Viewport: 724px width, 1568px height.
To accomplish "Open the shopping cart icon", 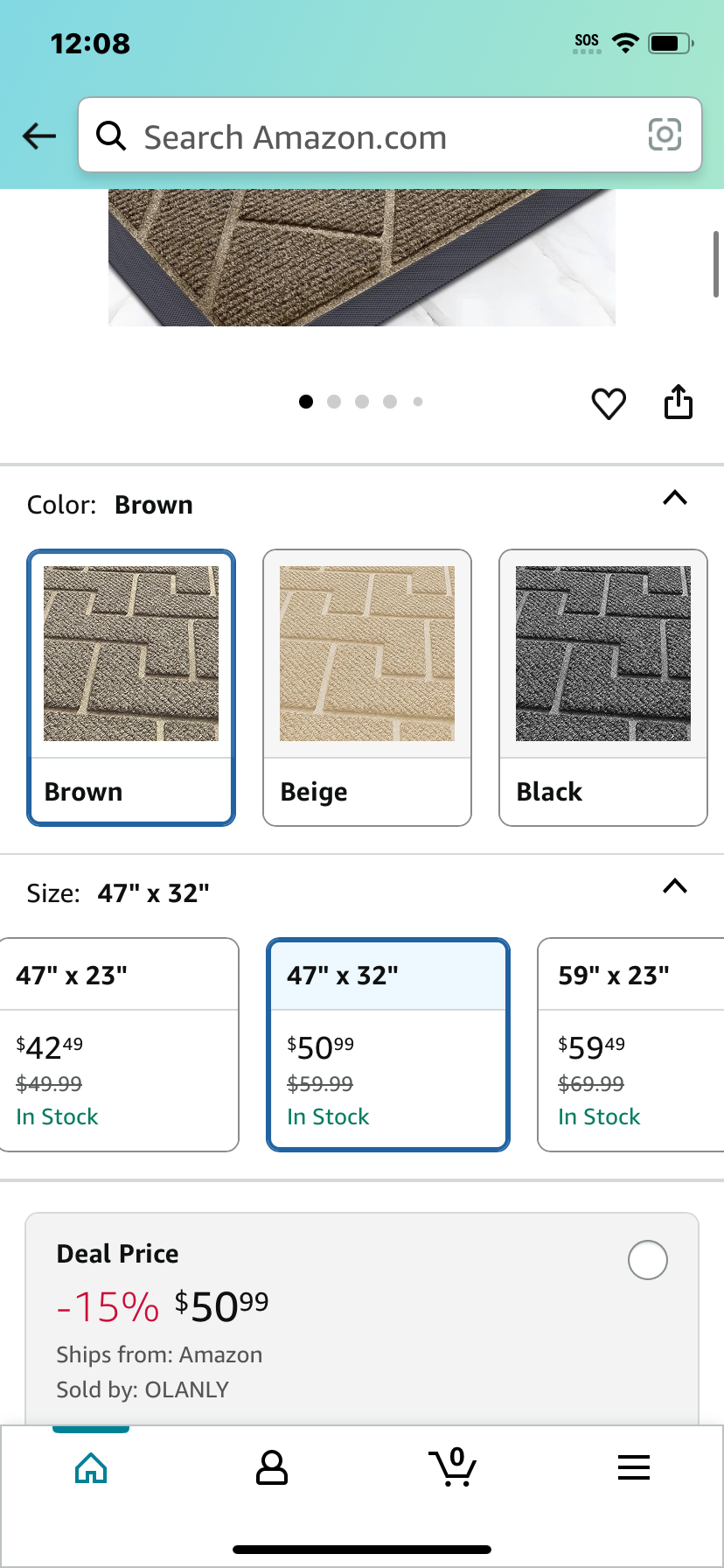I will pyautogui.click(x=453, y=1467).
